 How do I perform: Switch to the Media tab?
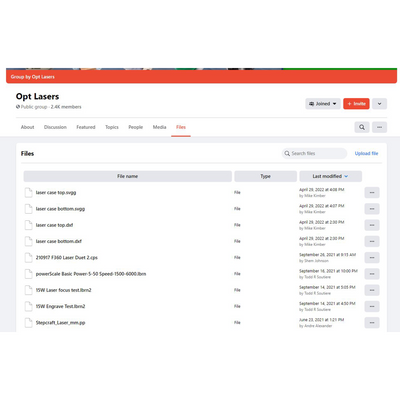[x=159, y=127]
